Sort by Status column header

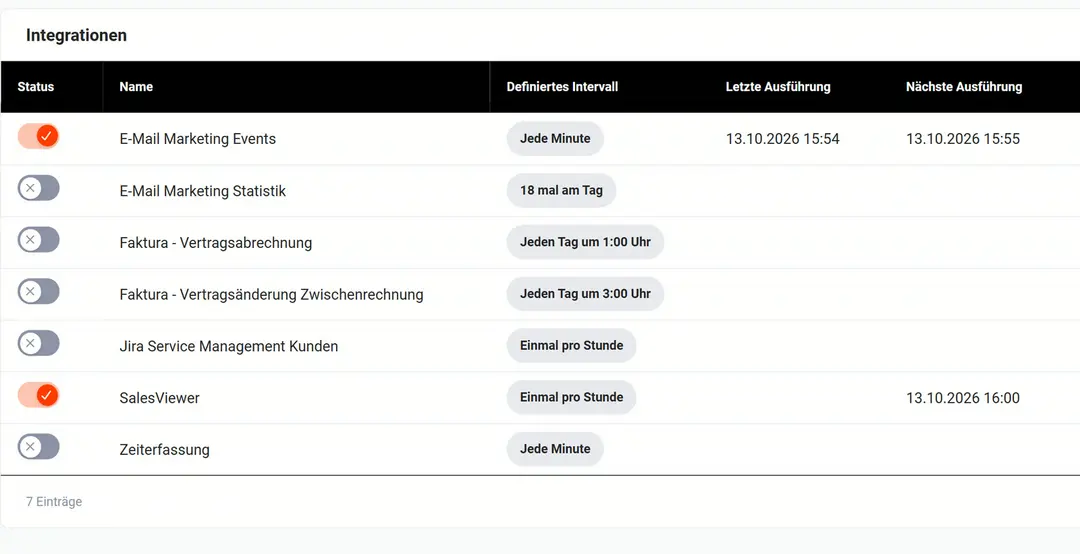[x=36, y=87]
